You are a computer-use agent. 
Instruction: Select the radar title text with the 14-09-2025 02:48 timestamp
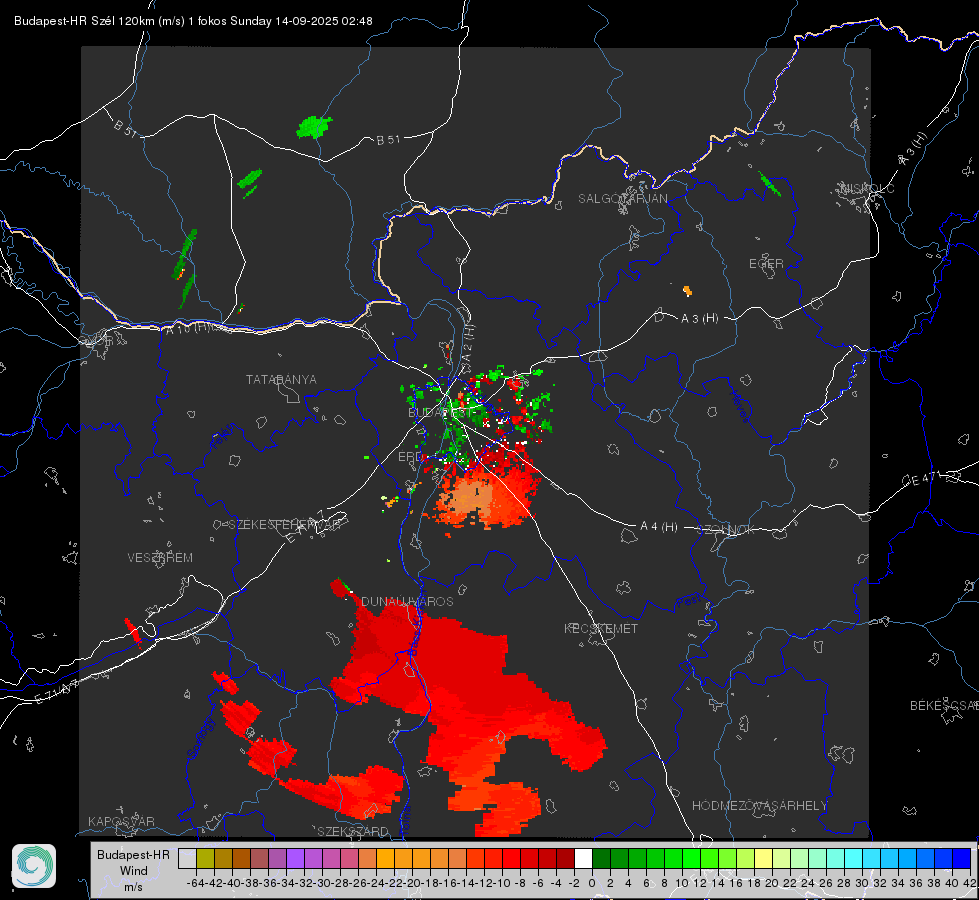(193, 21)
